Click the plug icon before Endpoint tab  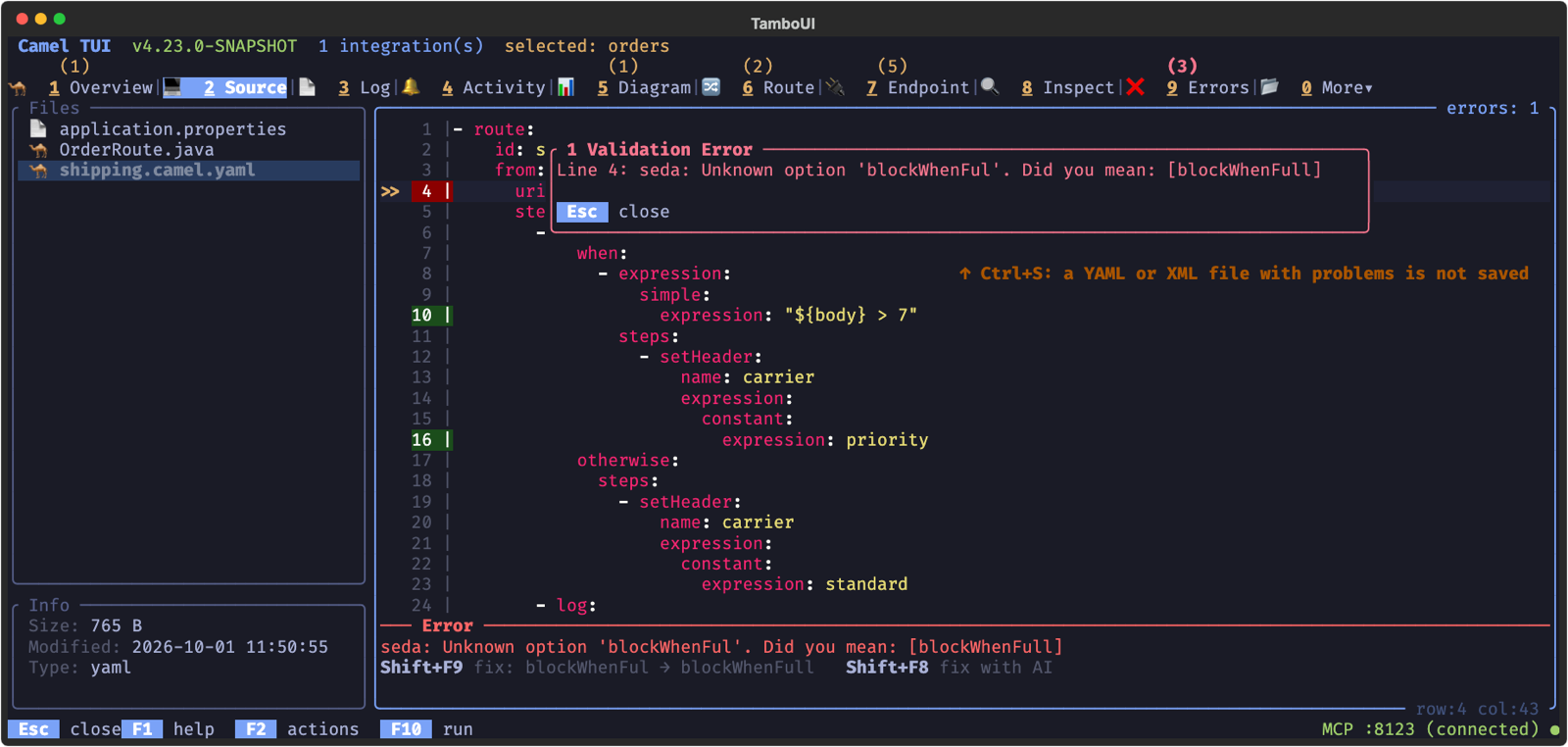(836, 87)
